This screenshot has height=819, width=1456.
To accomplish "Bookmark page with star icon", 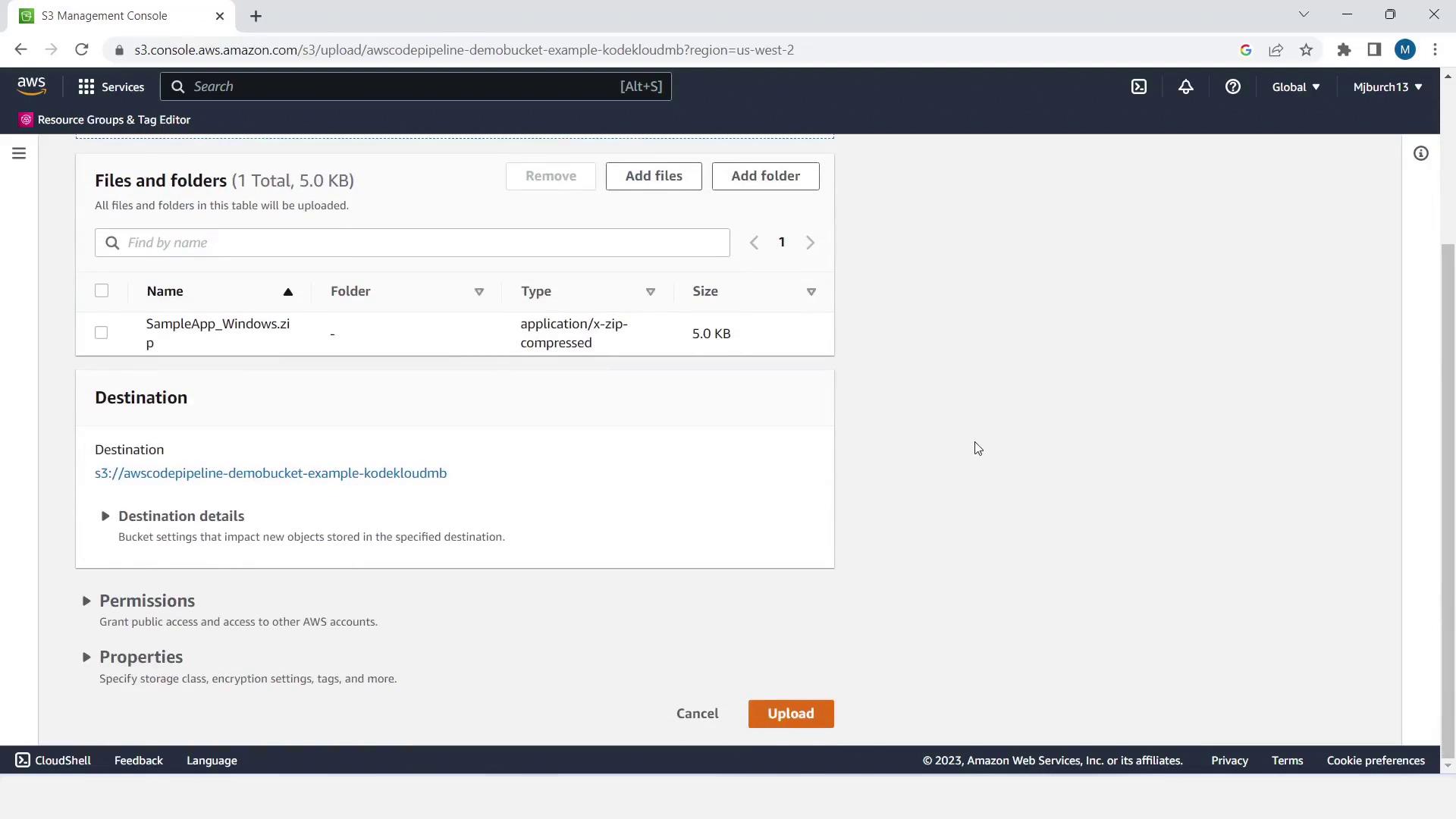I will tap(1306, 50).
